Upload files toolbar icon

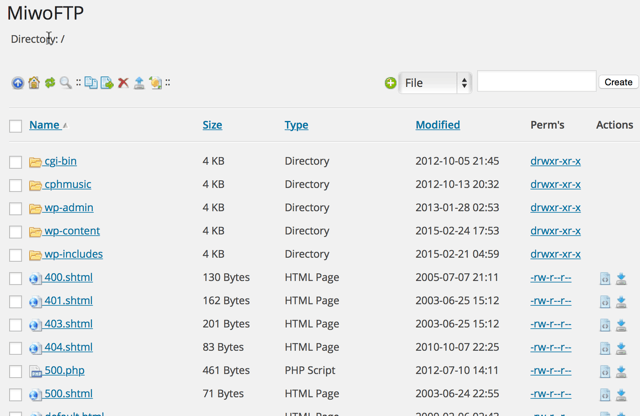coord(139,83)
